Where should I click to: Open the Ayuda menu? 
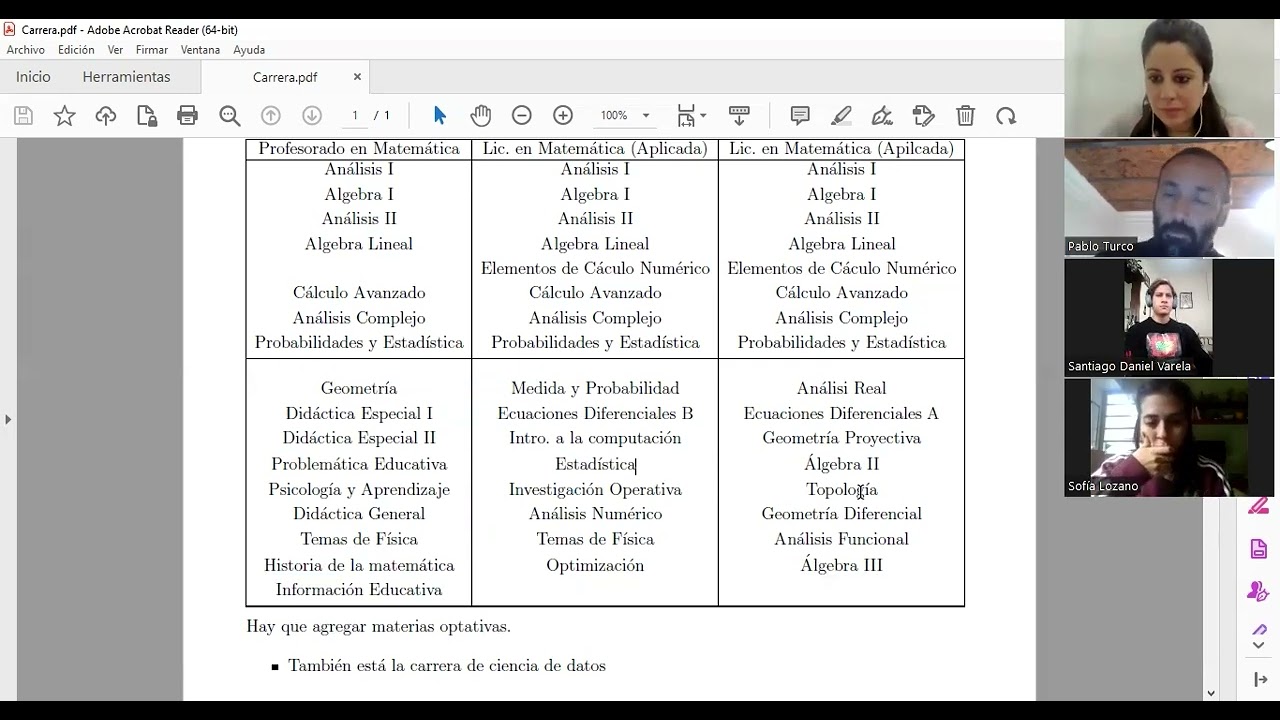[x=249, y=50]
